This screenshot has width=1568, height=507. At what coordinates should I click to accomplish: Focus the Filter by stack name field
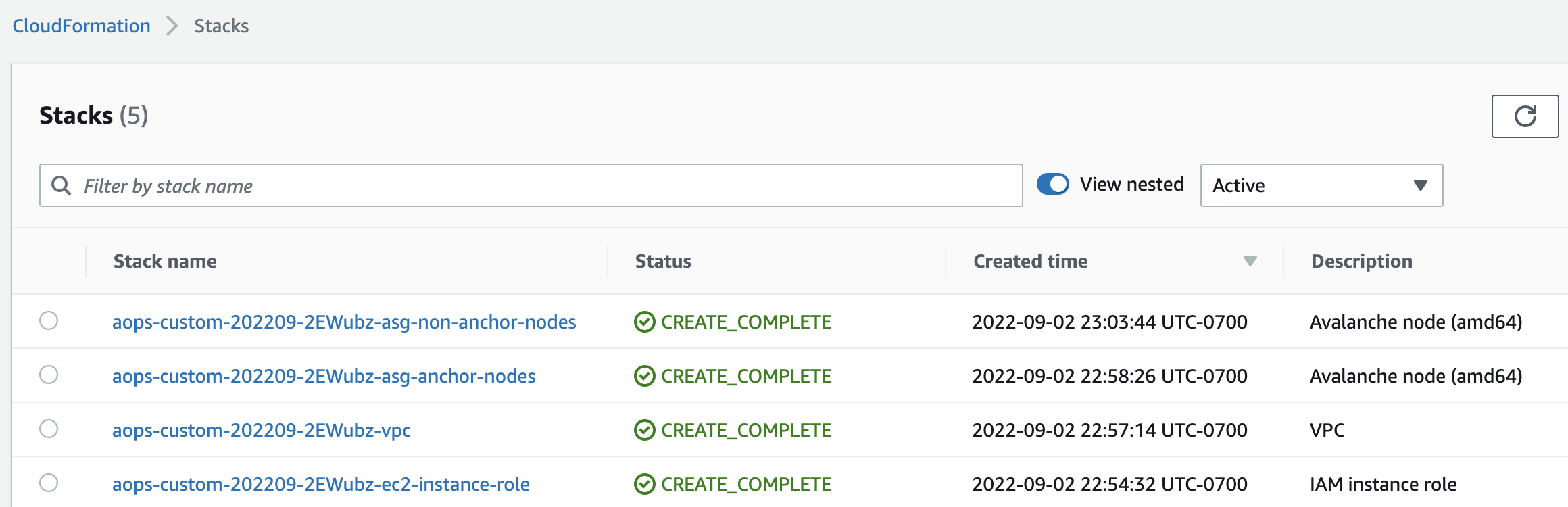pyautogui.click(x=541, y=185)
